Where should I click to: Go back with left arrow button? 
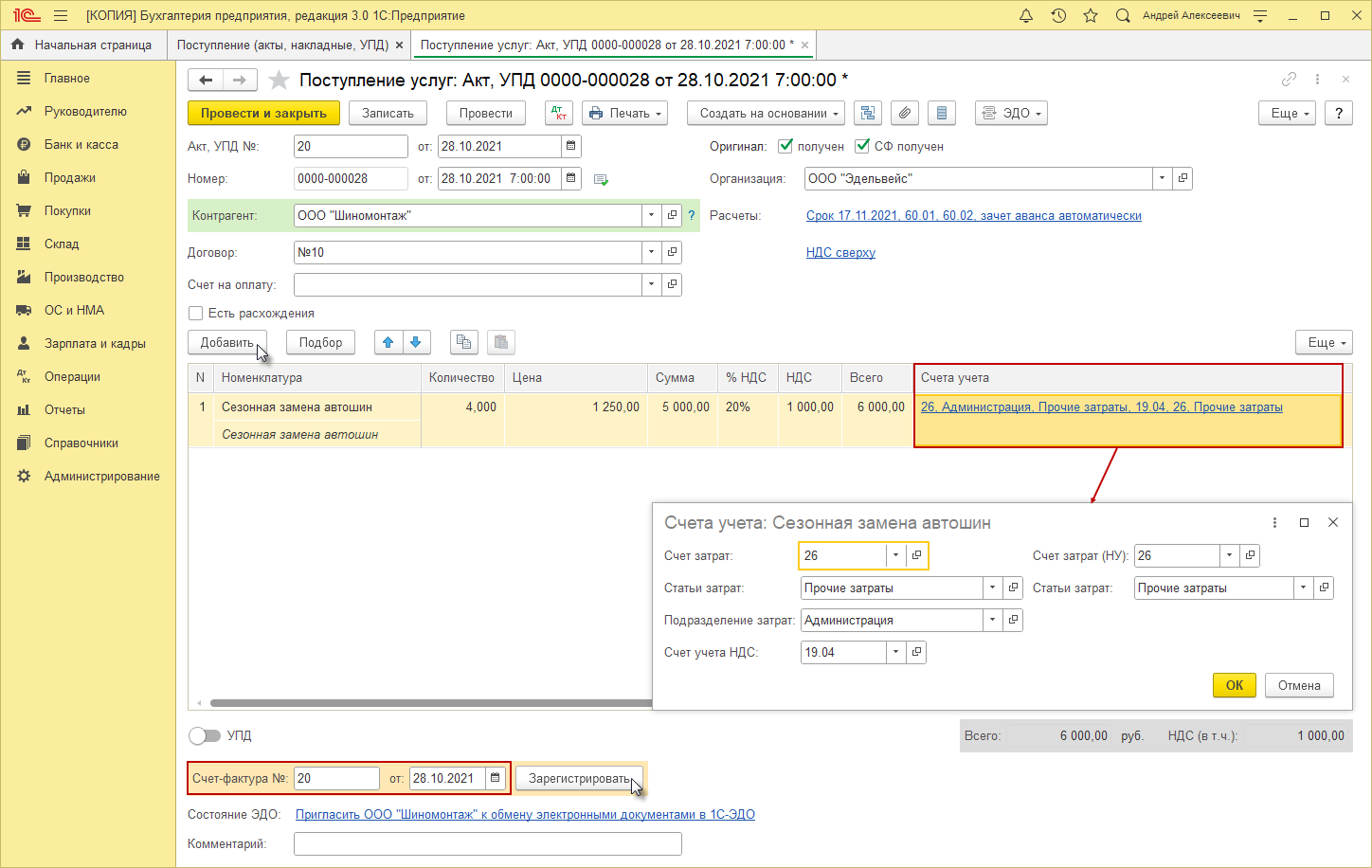tap(206, 80)
